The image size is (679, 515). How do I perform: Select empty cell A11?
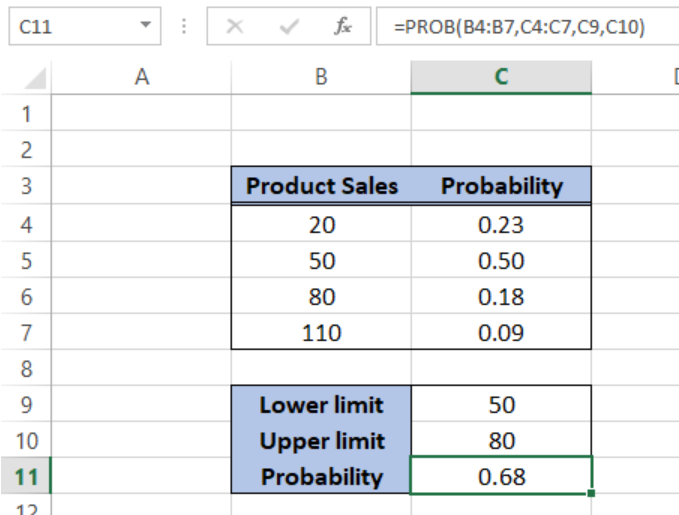(142, 476)
